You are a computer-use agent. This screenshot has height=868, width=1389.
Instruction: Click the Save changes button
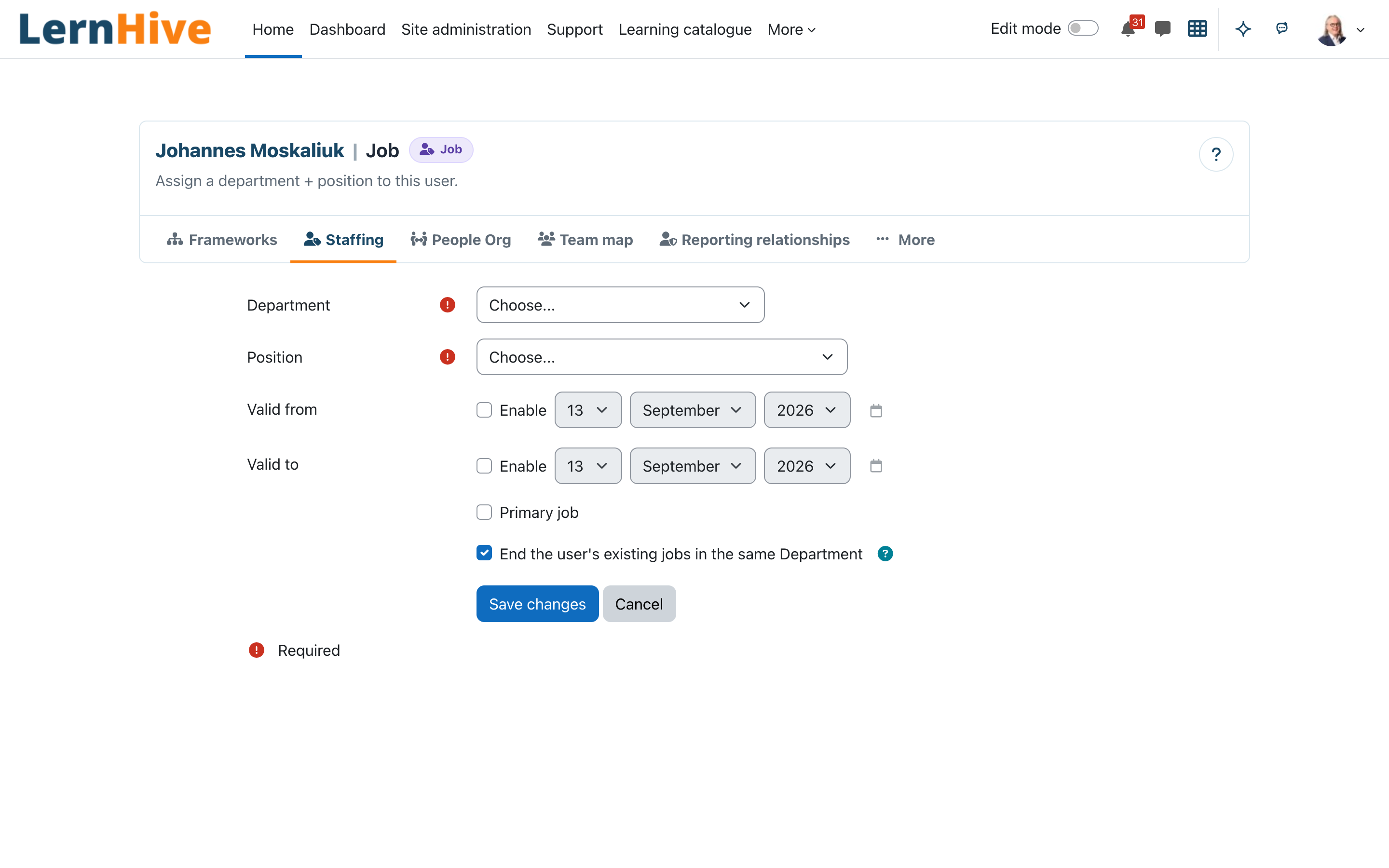[537, 603]
